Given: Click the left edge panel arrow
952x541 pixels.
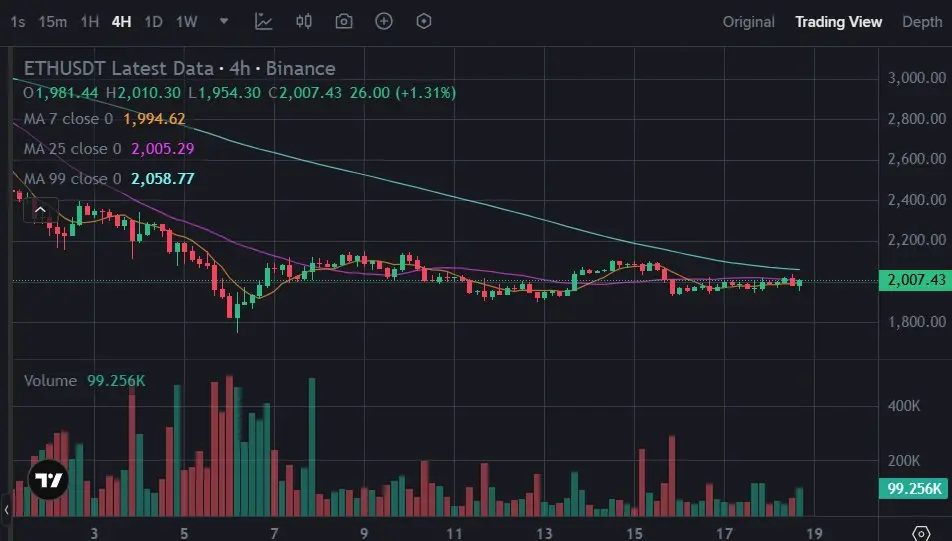Looking at the screenshot, I should click(6, 509).
